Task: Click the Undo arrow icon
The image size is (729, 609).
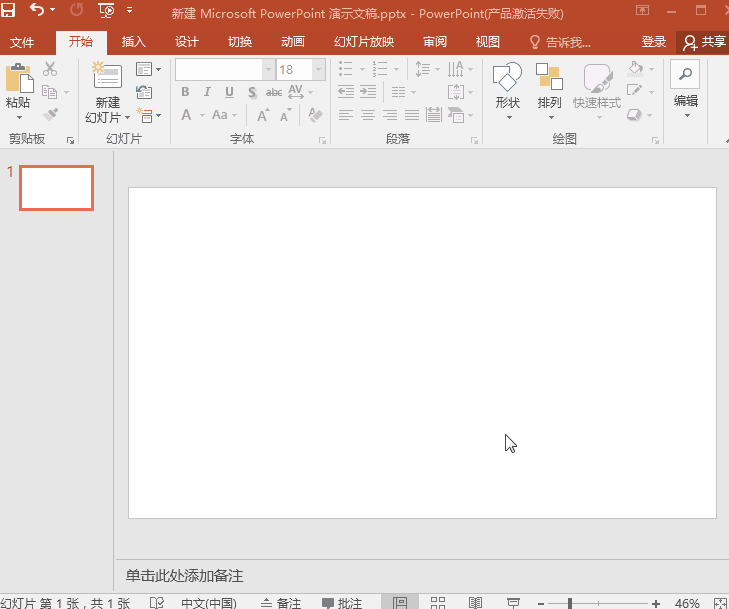Action: pyautogui.click(x=37, y=12)
